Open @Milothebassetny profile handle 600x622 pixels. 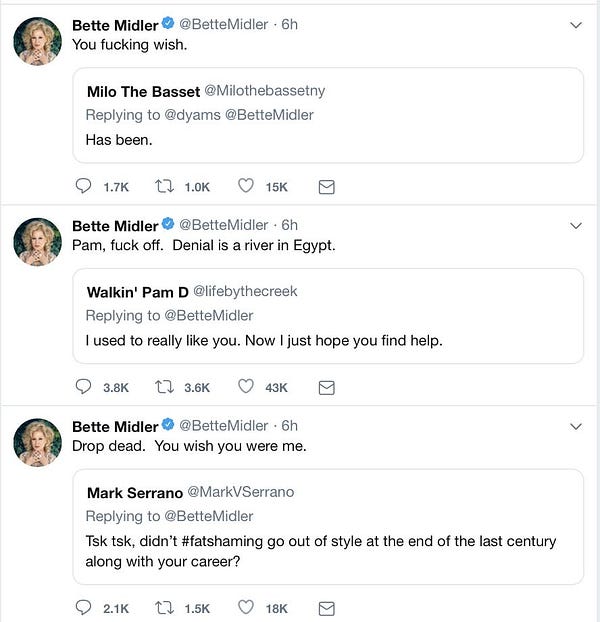tap(265, 91)
